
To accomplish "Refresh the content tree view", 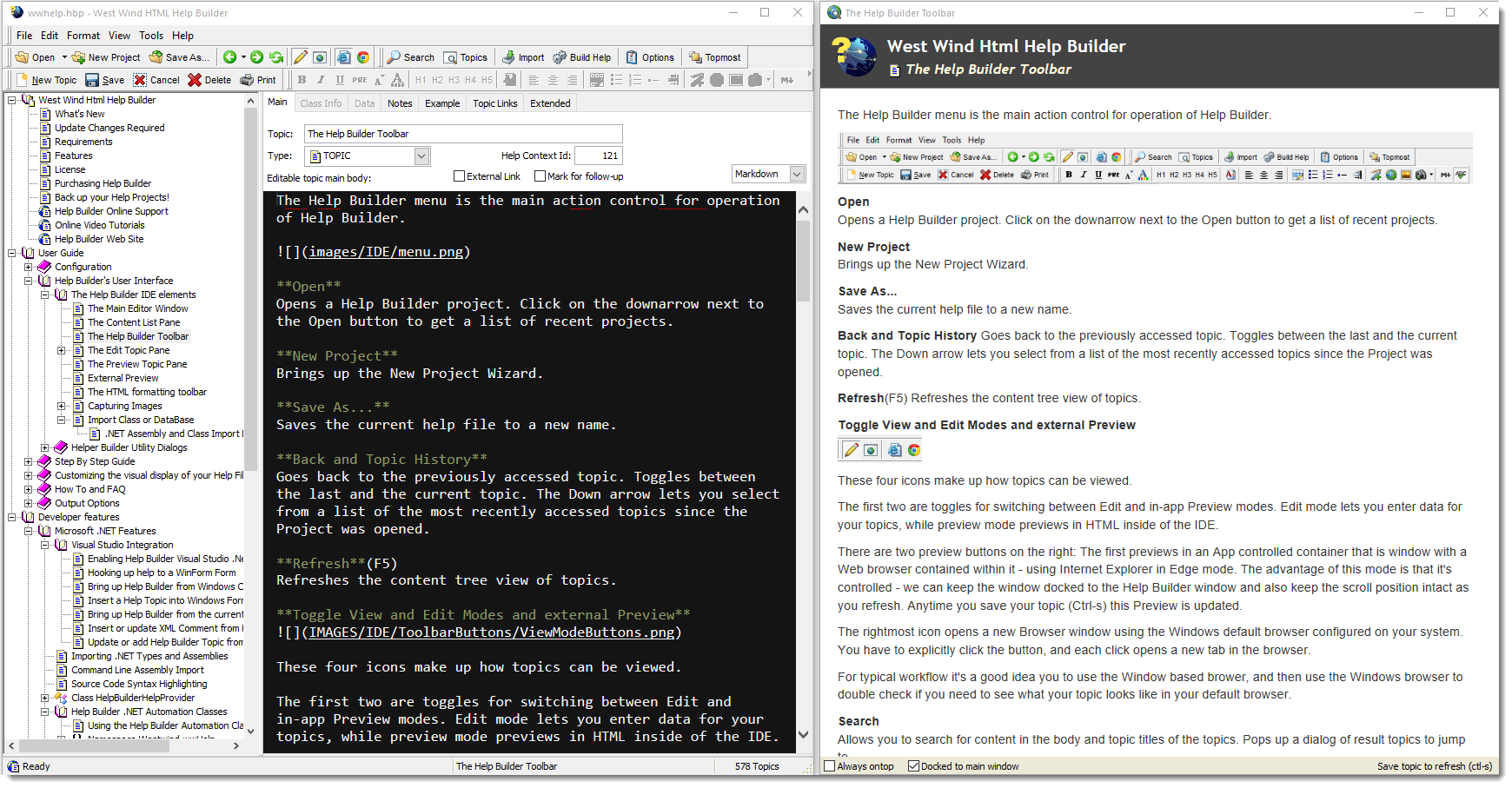I will [276, 57].
